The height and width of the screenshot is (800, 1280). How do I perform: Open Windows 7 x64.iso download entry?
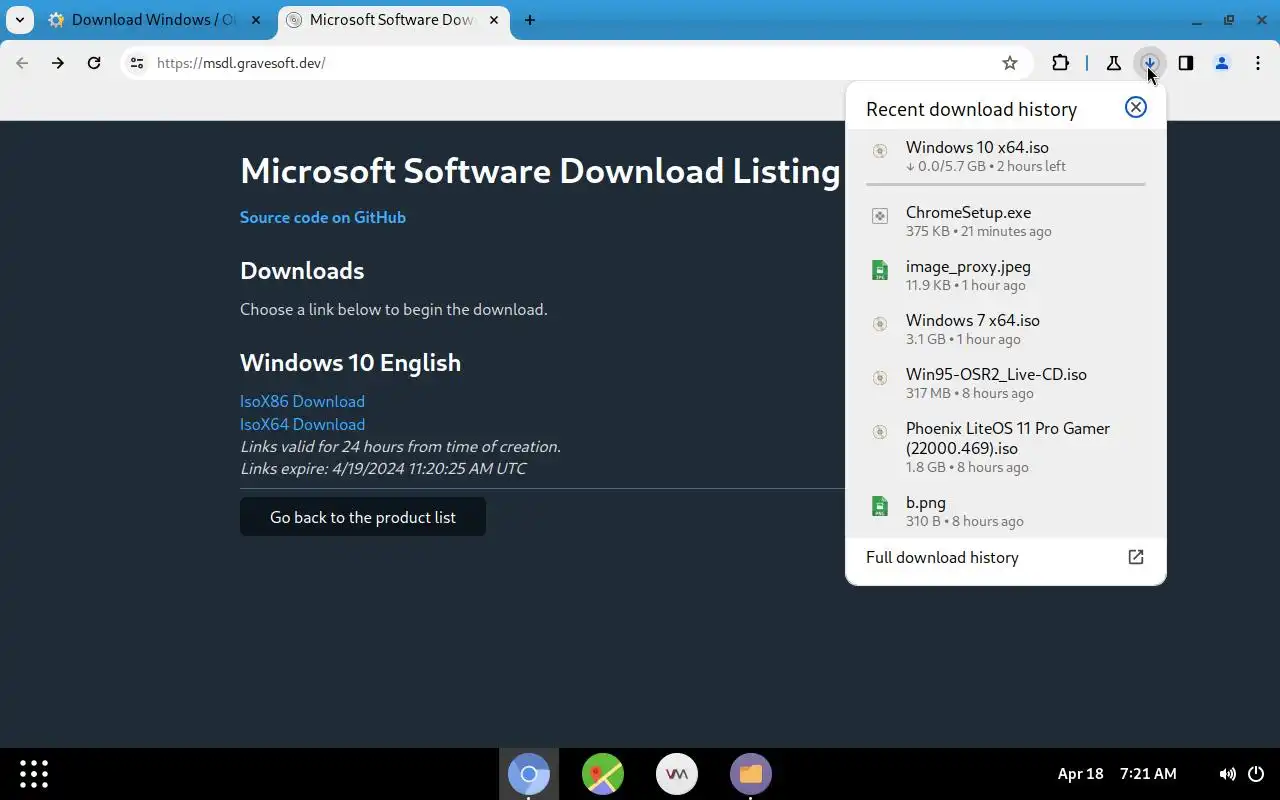pos(1005,329)
